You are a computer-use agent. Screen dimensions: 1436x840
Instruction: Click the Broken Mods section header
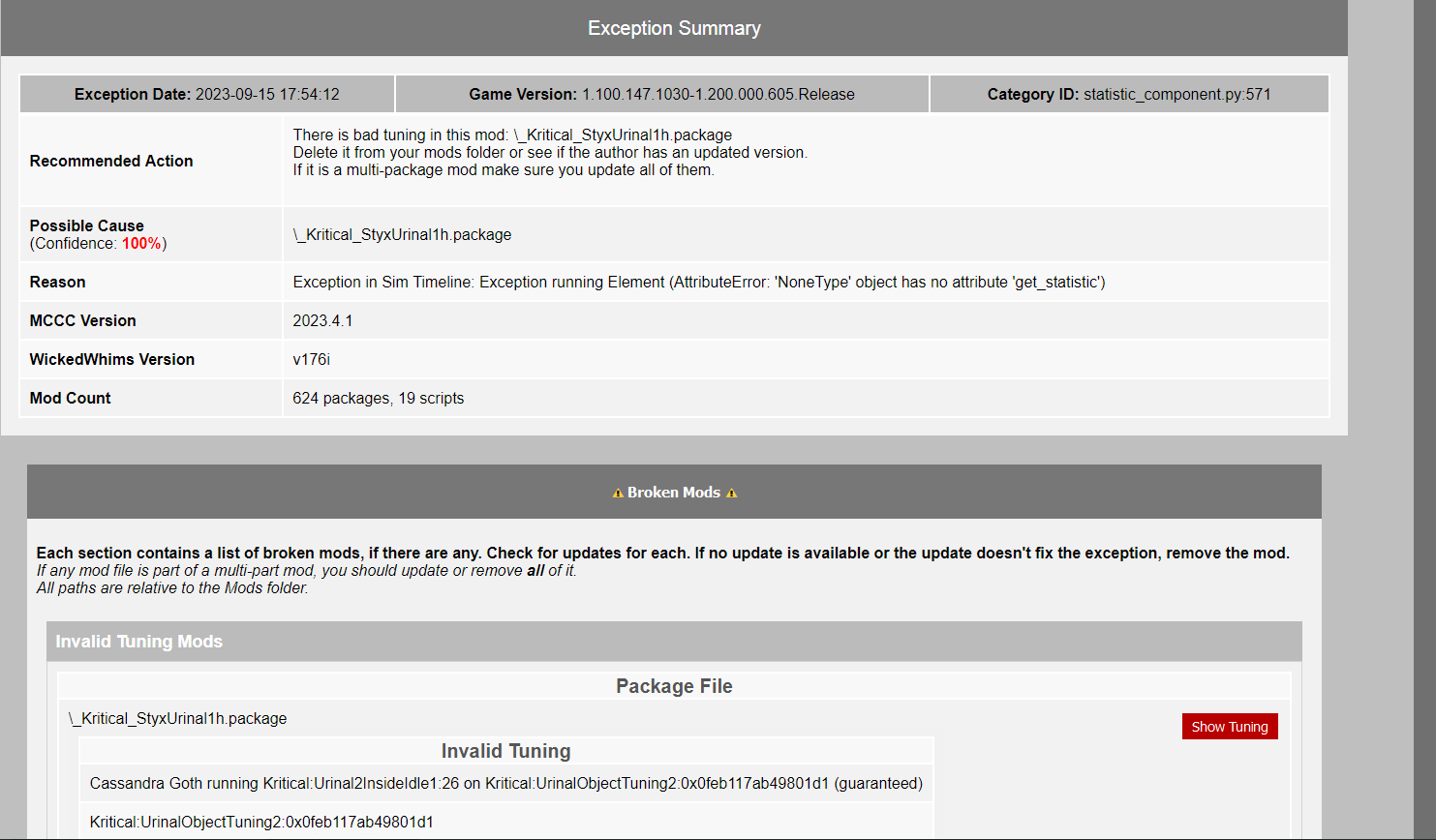[x=674, y=492]
